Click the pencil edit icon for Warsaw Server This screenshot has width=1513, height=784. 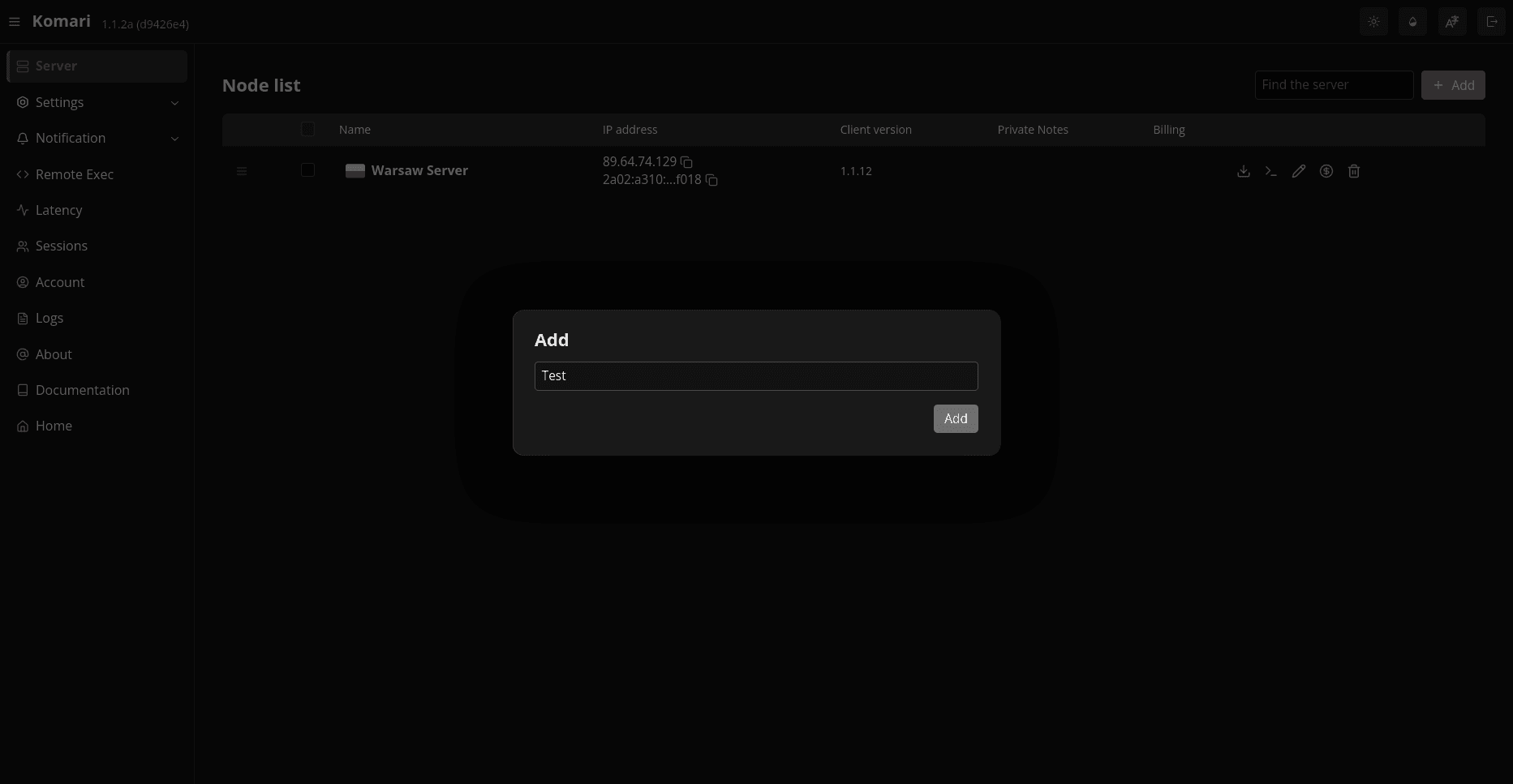1298,171
